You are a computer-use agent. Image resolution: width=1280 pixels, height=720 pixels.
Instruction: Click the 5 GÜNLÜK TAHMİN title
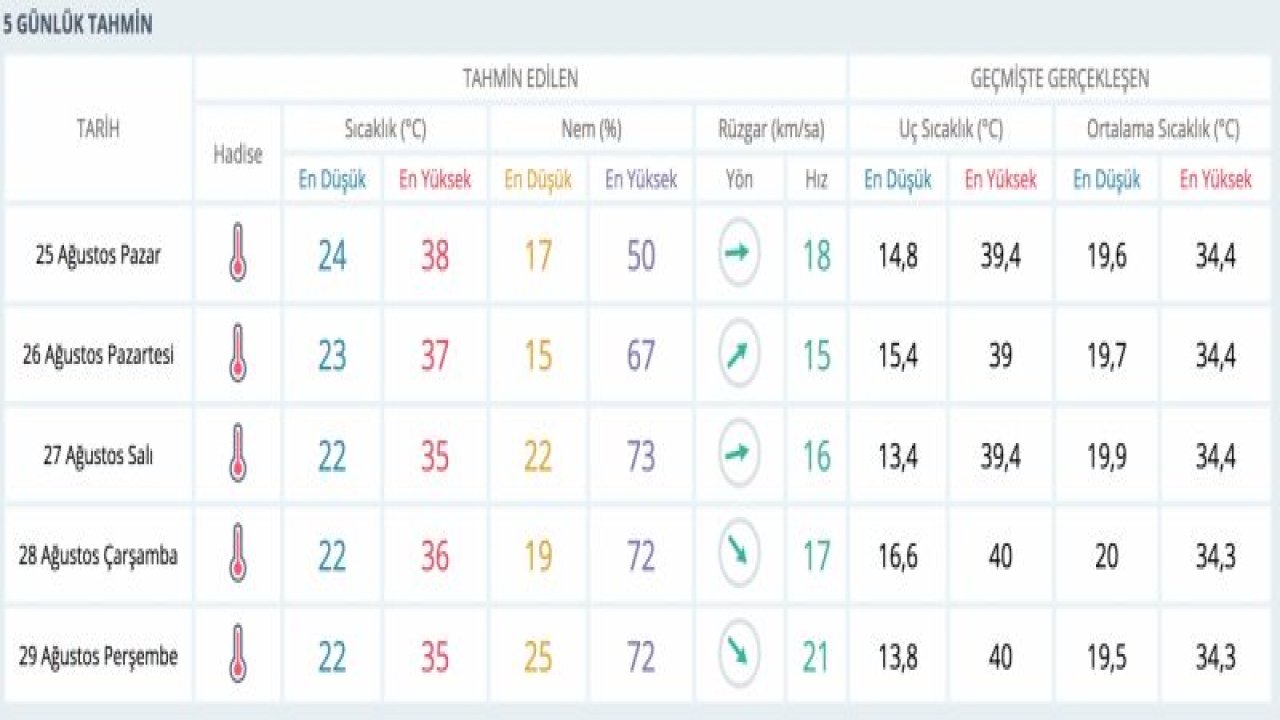click(78, 26)
